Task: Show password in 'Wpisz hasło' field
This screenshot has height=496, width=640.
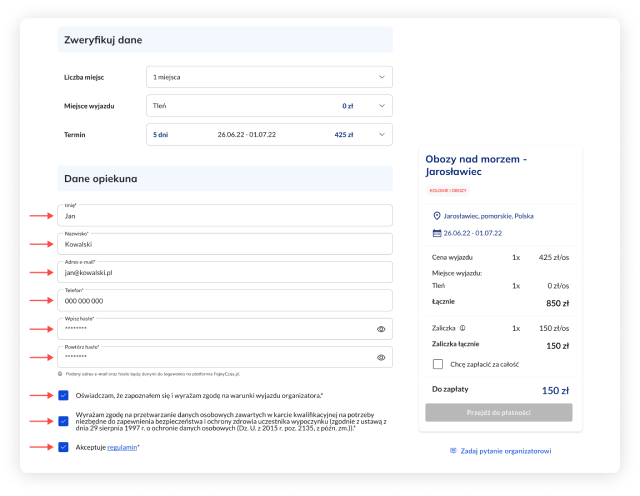Action: [x=381, y=328]
